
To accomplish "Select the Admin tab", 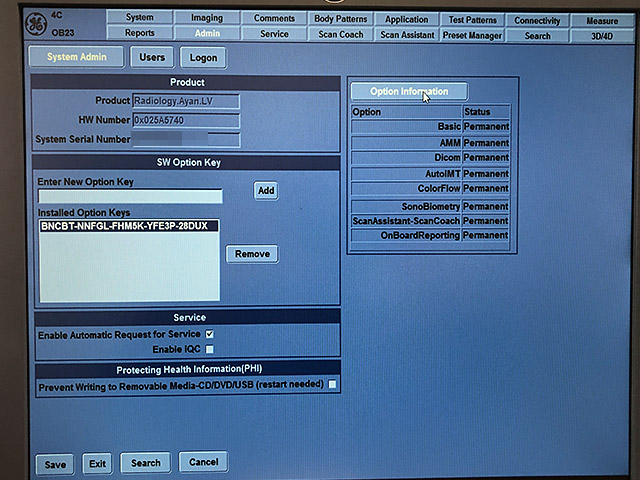I will click(207, 33).
